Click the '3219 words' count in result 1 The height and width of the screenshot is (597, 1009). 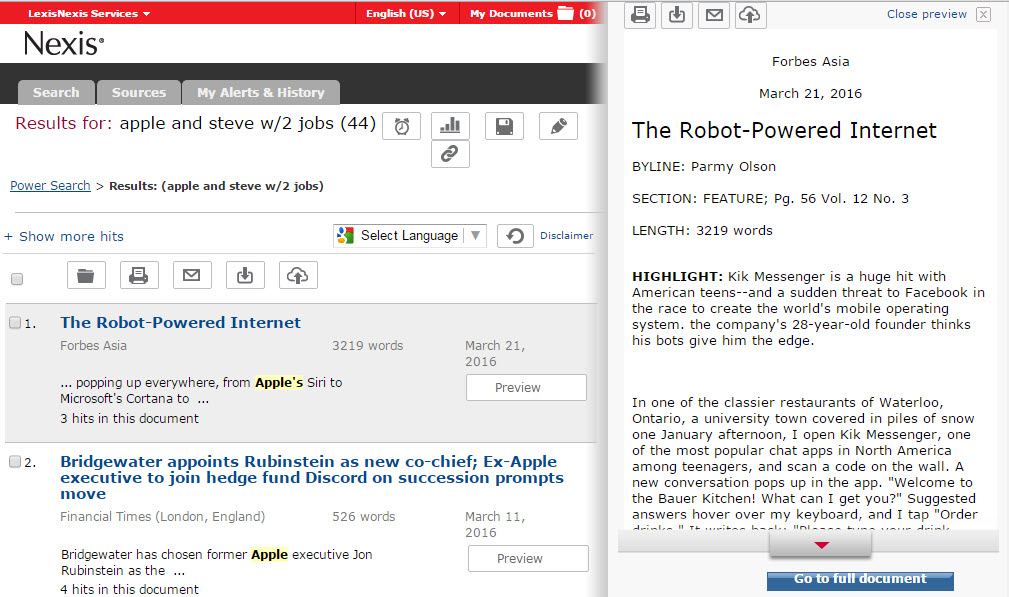[x=367, y=346]
